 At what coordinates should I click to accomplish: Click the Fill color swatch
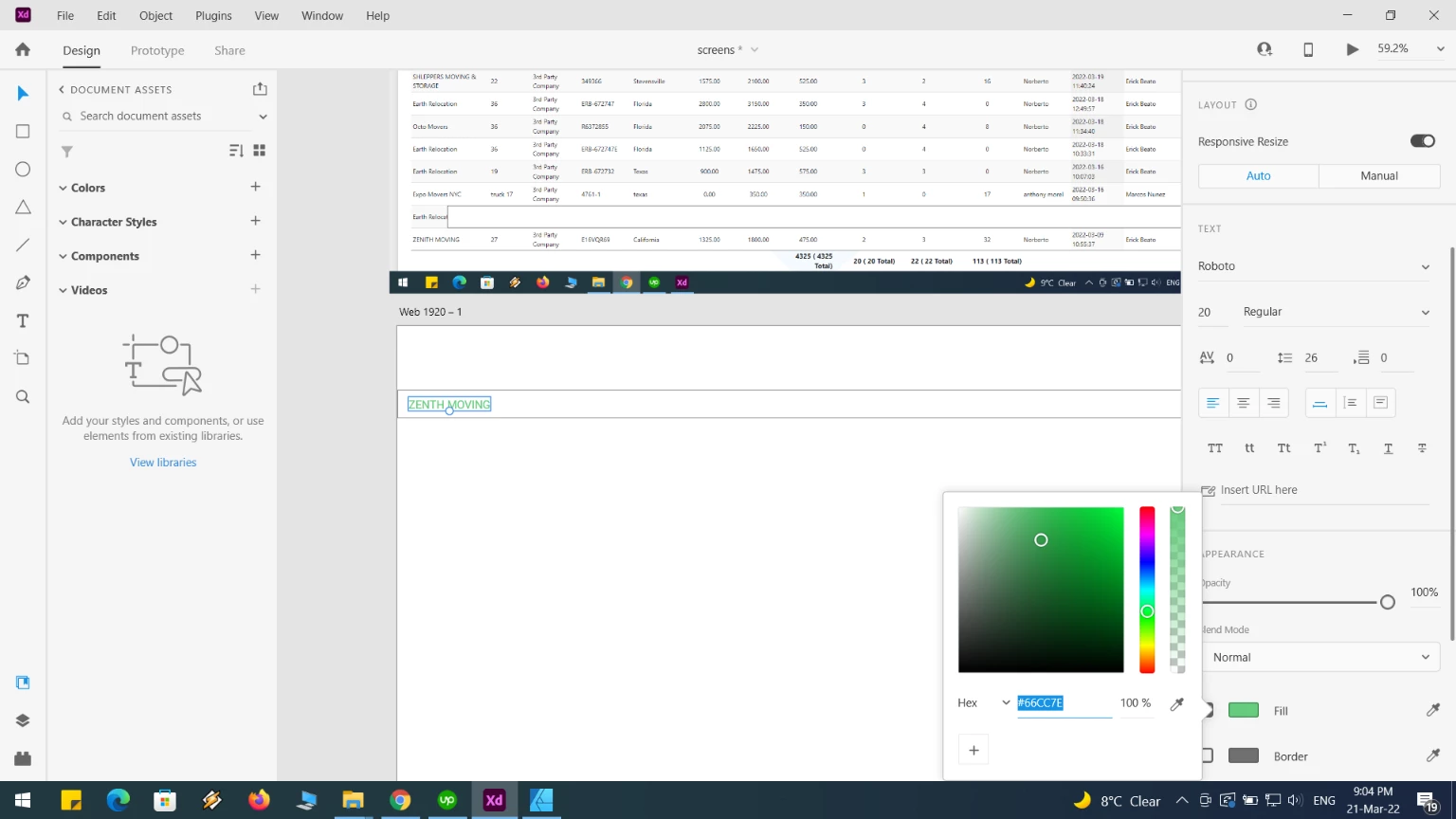click(x=1244, y=710)
